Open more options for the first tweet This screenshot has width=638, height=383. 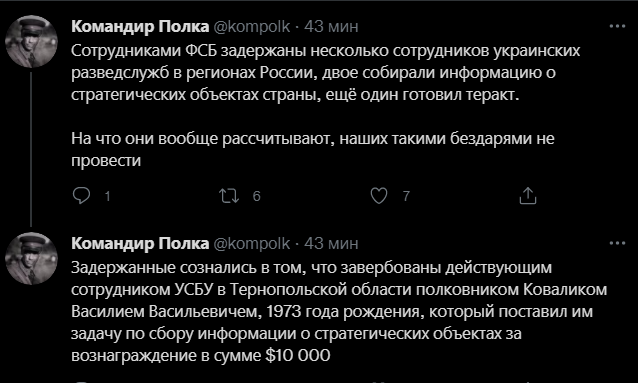point(617,26)
